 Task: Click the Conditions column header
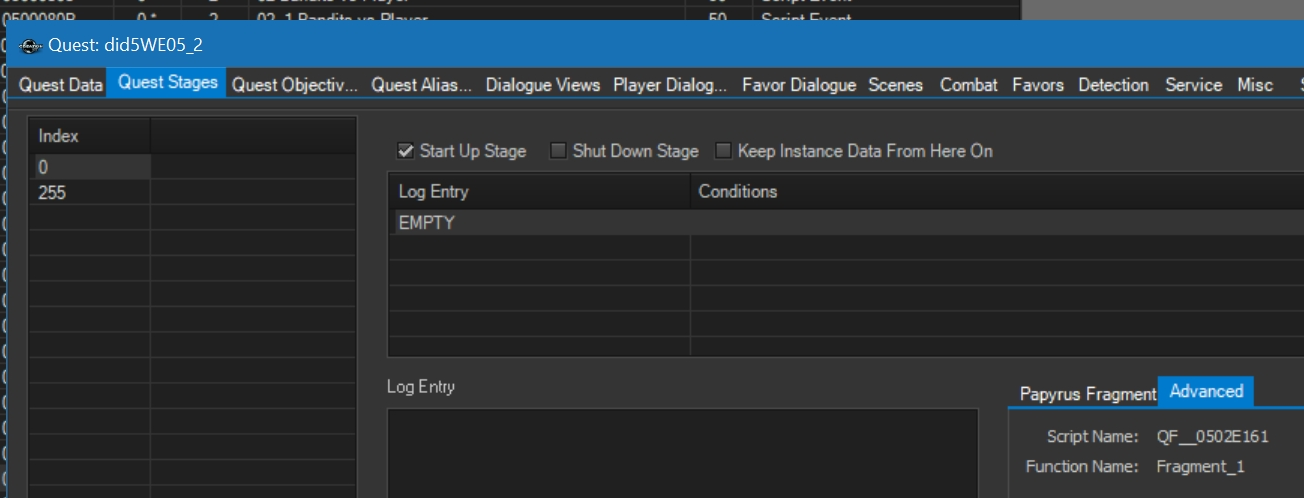tap(997, 191)
